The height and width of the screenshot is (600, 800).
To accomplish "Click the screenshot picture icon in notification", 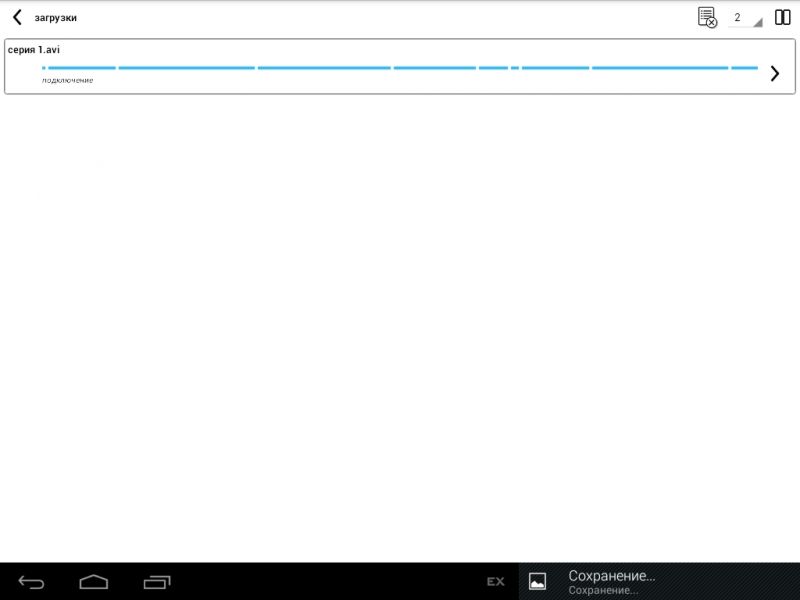I will click(537, 581).
